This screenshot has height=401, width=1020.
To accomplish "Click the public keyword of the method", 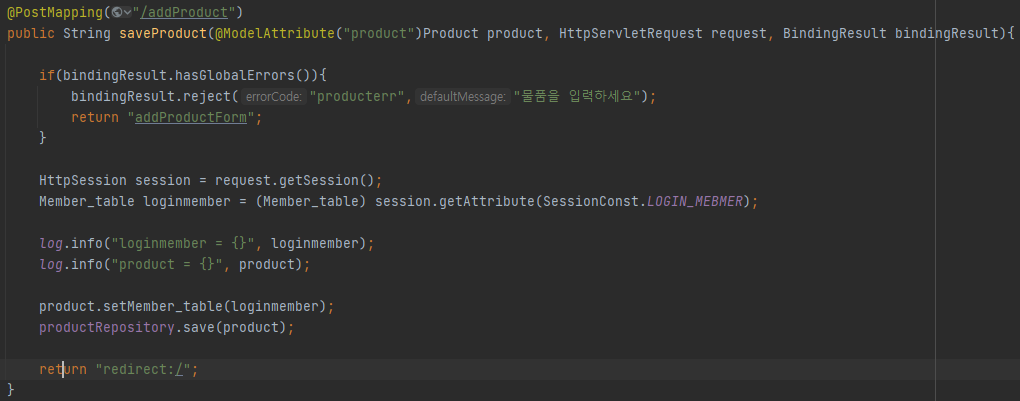I will (31, 33).
